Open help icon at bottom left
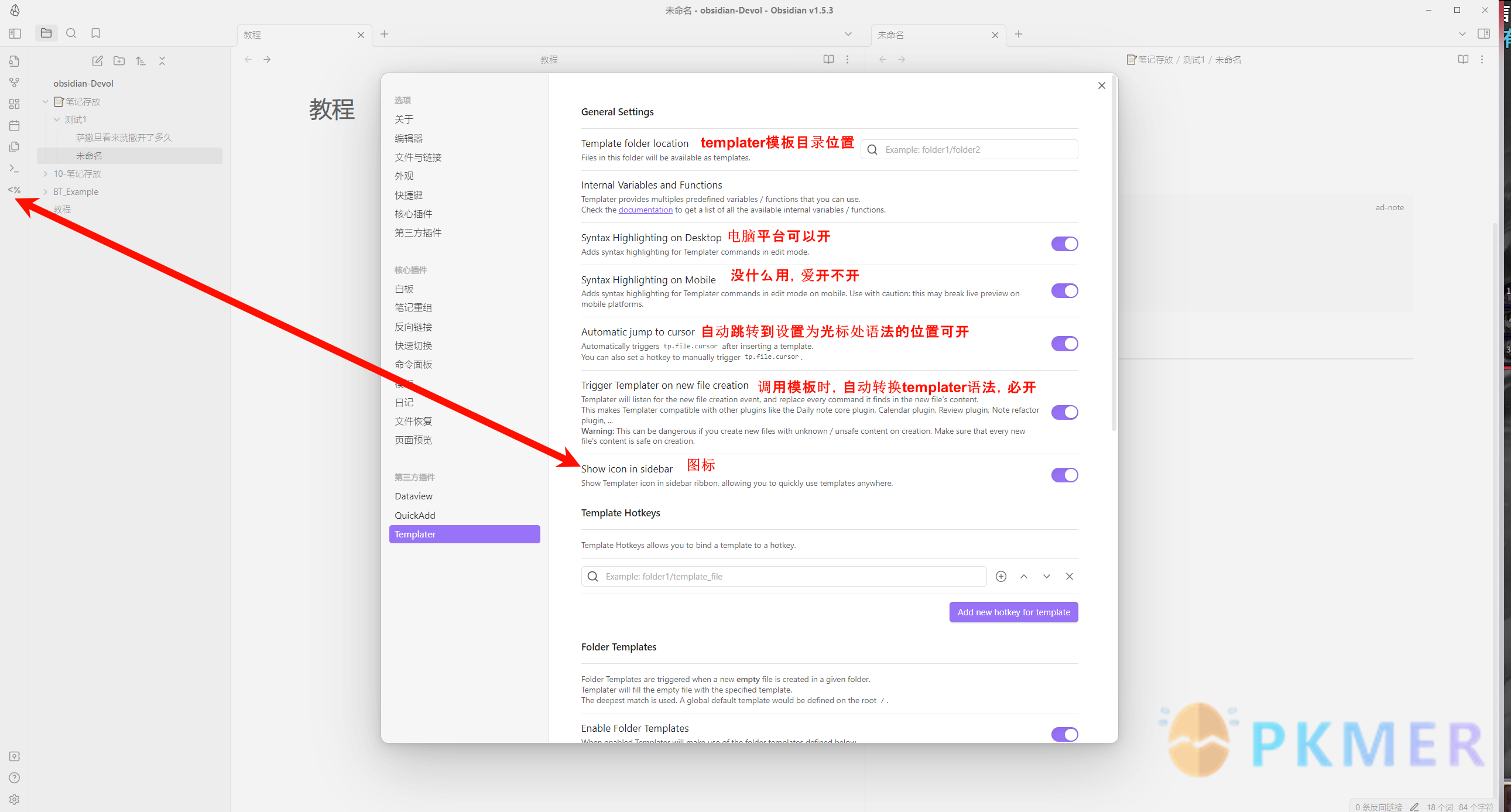Screen dimensions: 1511x812 click(x=15, y=778)
